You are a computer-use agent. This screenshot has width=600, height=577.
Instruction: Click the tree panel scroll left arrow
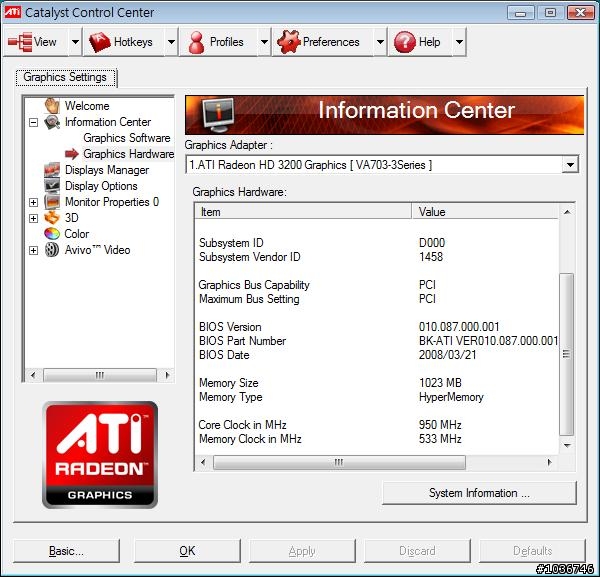tap(33, 375)
